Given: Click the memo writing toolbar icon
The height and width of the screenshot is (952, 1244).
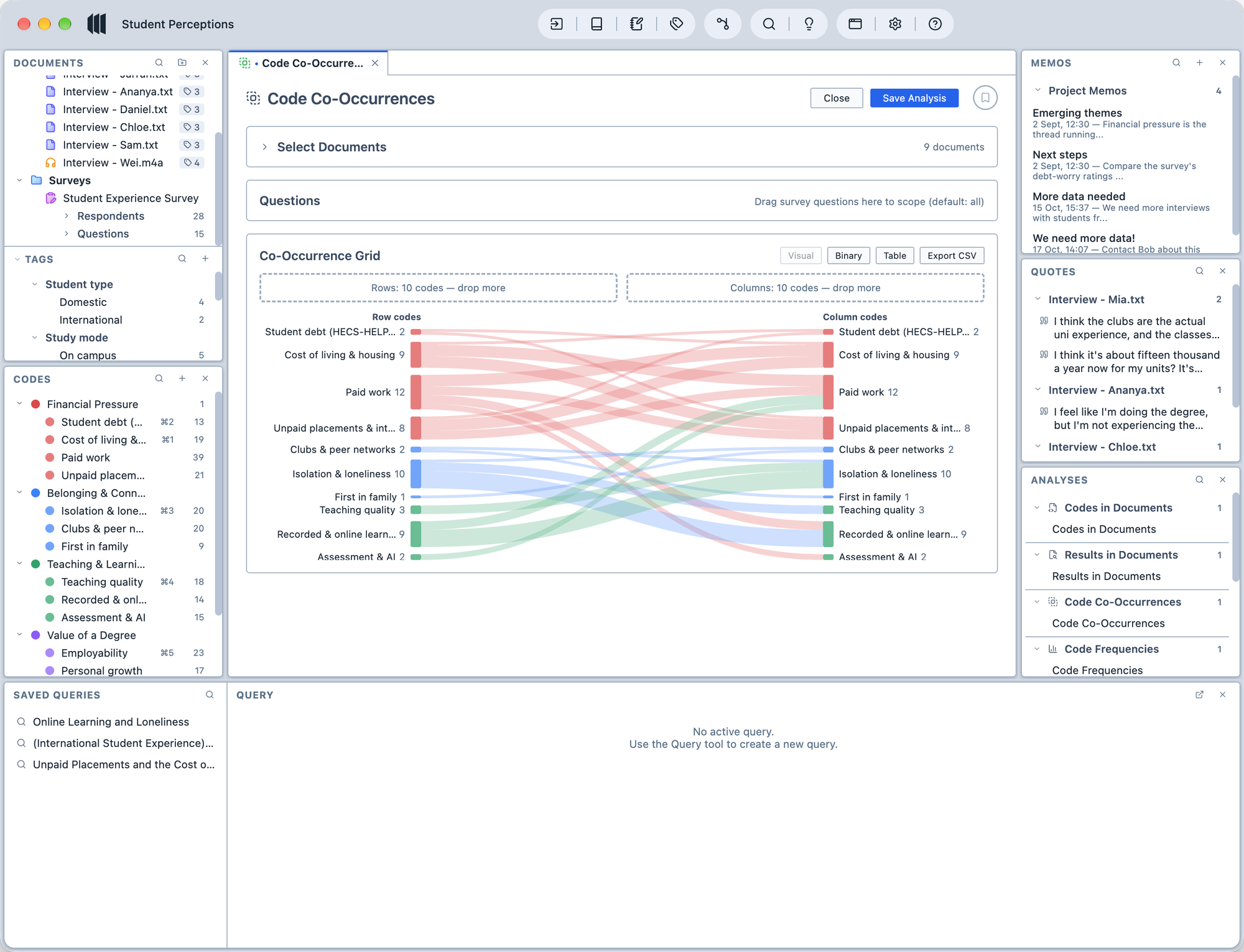Looking at the screenshot, I should (636, 24).
